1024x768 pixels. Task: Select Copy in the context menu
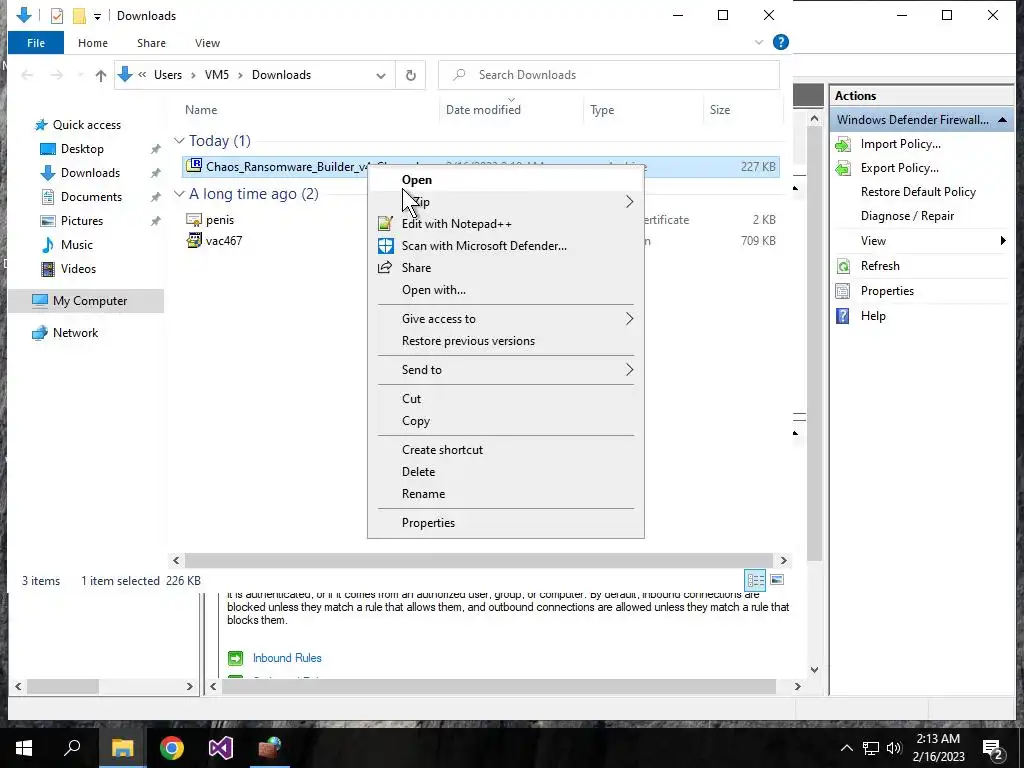416,421
